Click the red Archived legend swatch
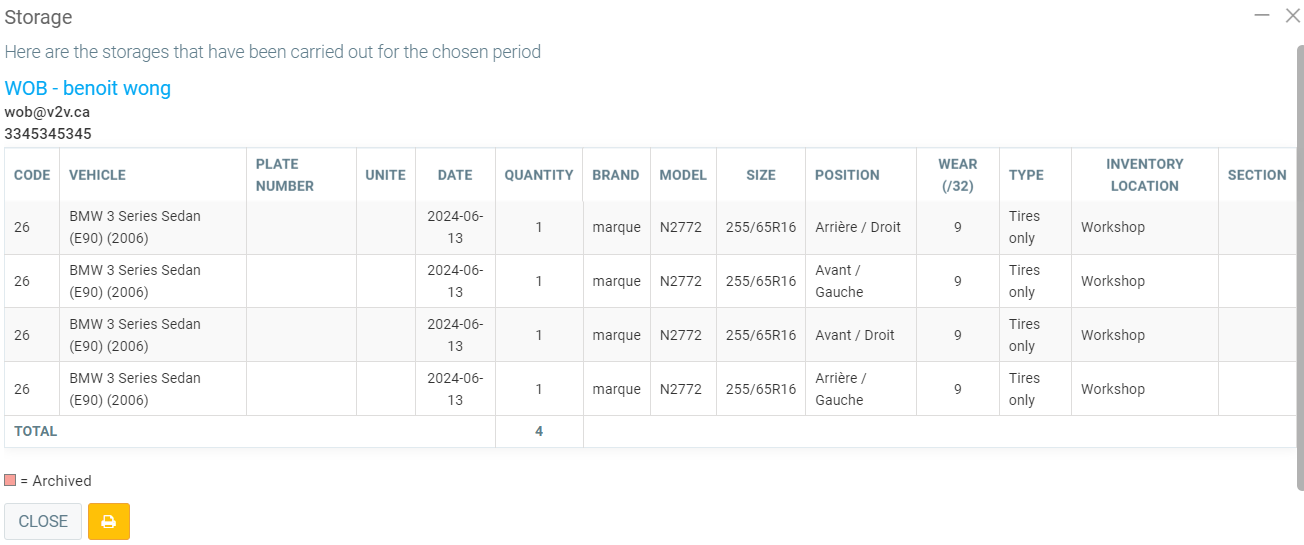Viewport: 1304px width, 545px height. point(10,480)
